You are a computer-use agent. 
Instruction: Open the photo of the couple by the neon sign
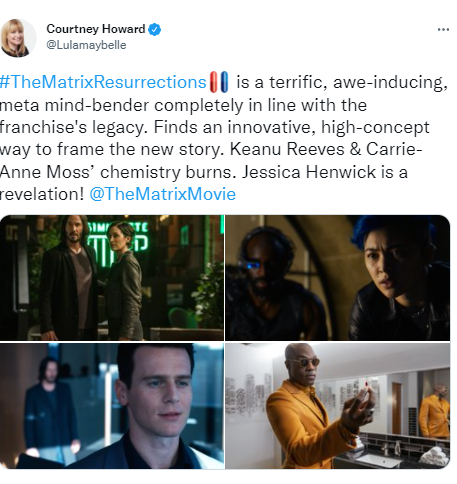click(x=112, y=278)
